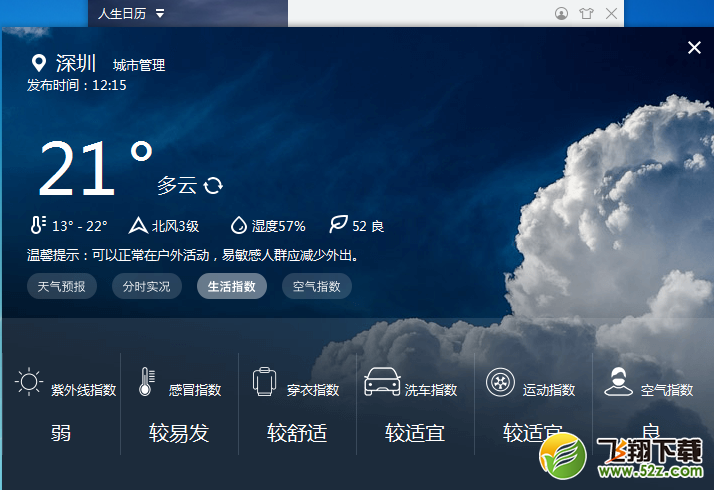The height and width of the screenshot is (490, 714).
Task: Click the 运动指数 label
Action: [549, 390]
